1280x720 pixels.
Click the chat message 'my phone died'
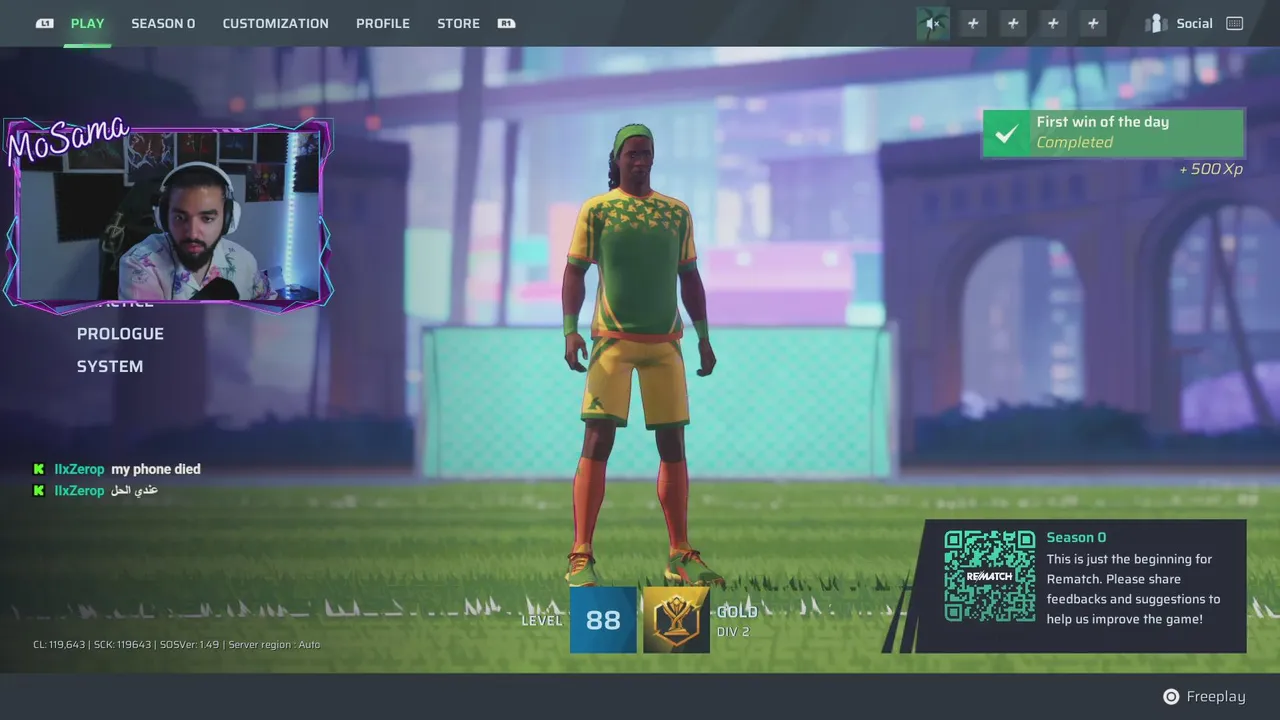(x=156, y=469)
